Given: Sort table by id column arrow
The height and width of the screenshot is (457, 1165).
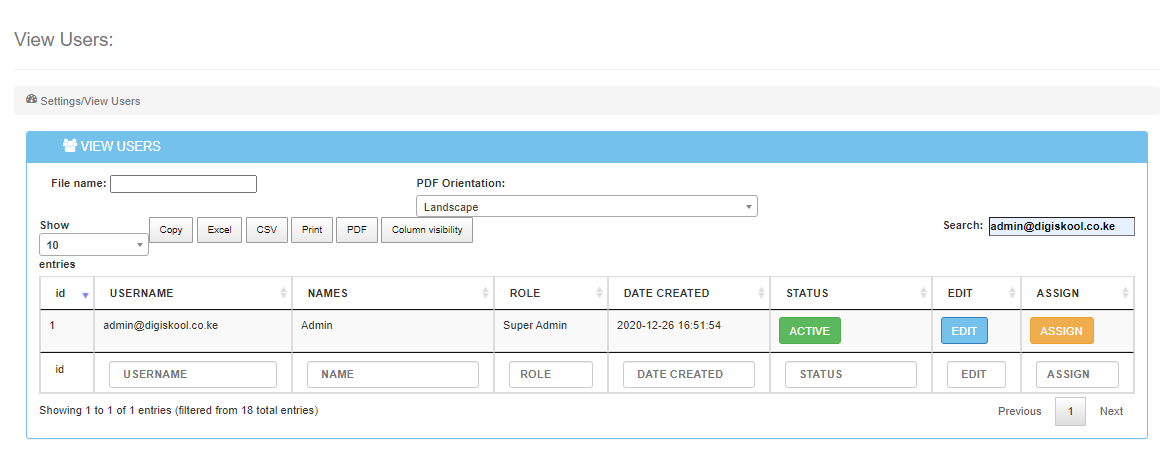Looking at the screenshot, I should (85, 294).
